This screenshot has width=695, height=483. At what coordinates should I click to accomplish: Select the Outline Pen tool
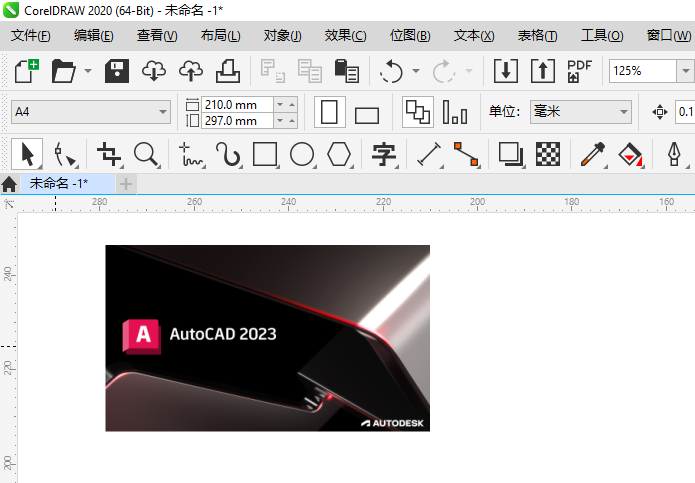675,154
